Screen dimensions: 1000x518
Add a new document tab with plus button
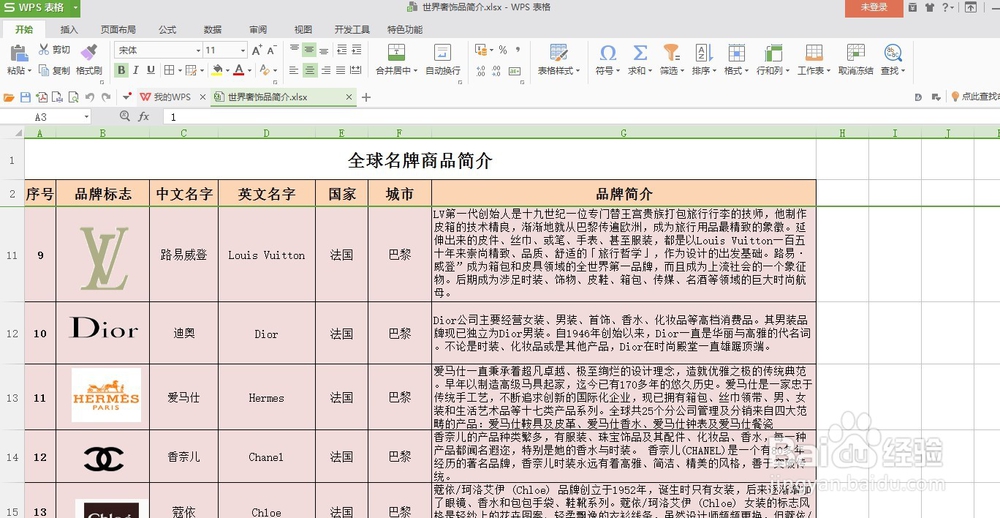[x=365, y=97]
